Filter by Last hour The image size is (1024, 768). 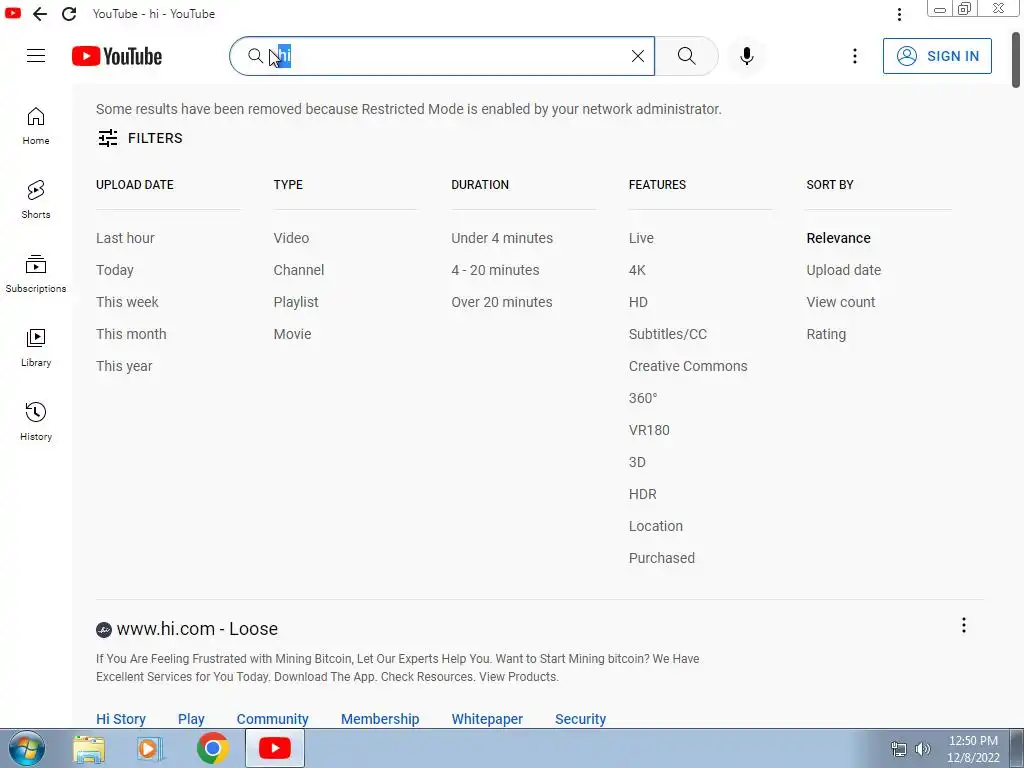click(125, 238)
